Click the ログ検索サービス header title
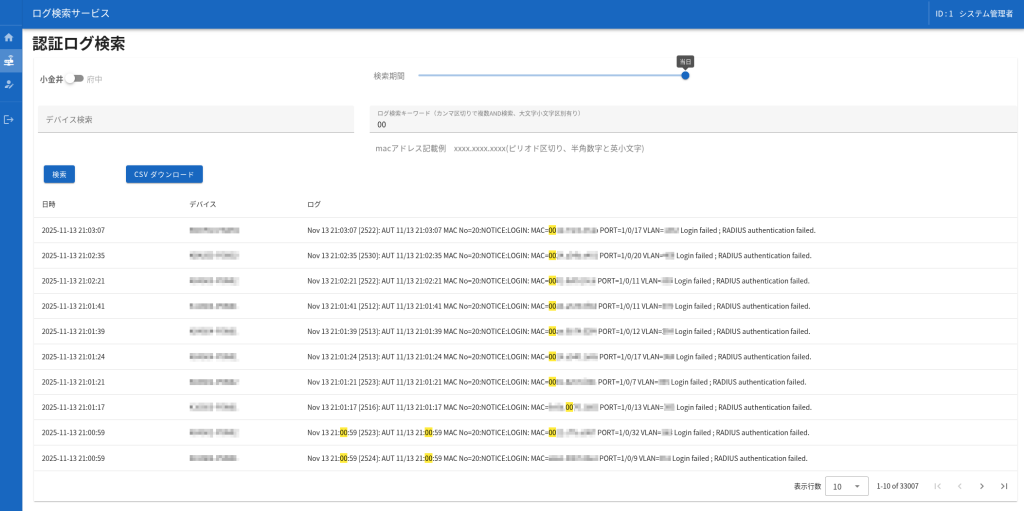Screen dimensions: 1024x511 (71, 14)
